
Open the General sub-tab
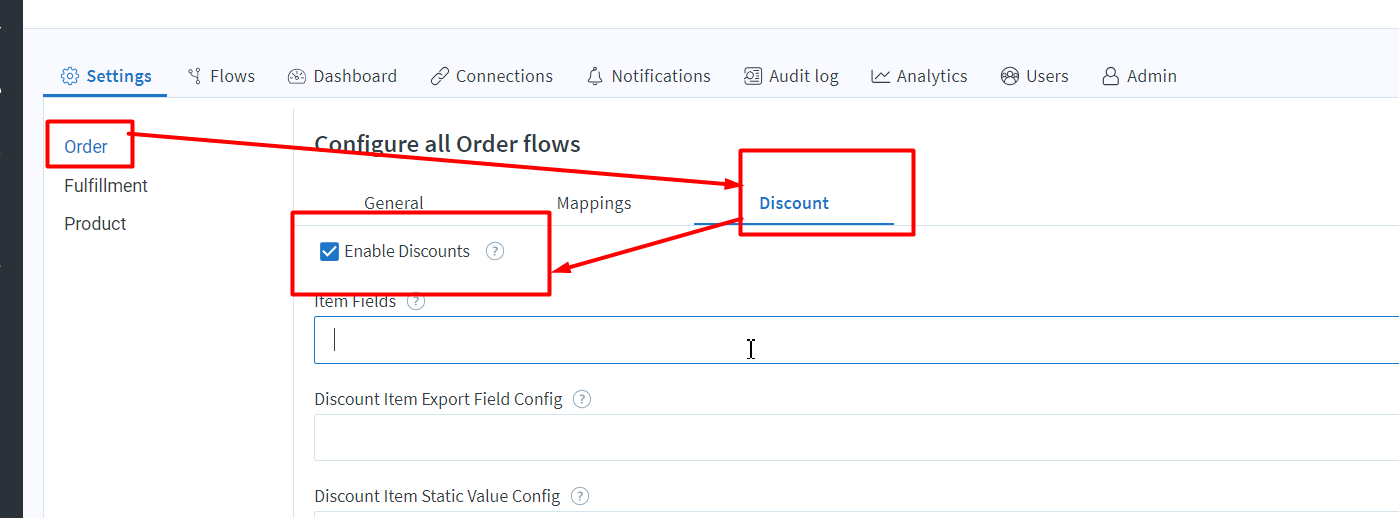394,203
